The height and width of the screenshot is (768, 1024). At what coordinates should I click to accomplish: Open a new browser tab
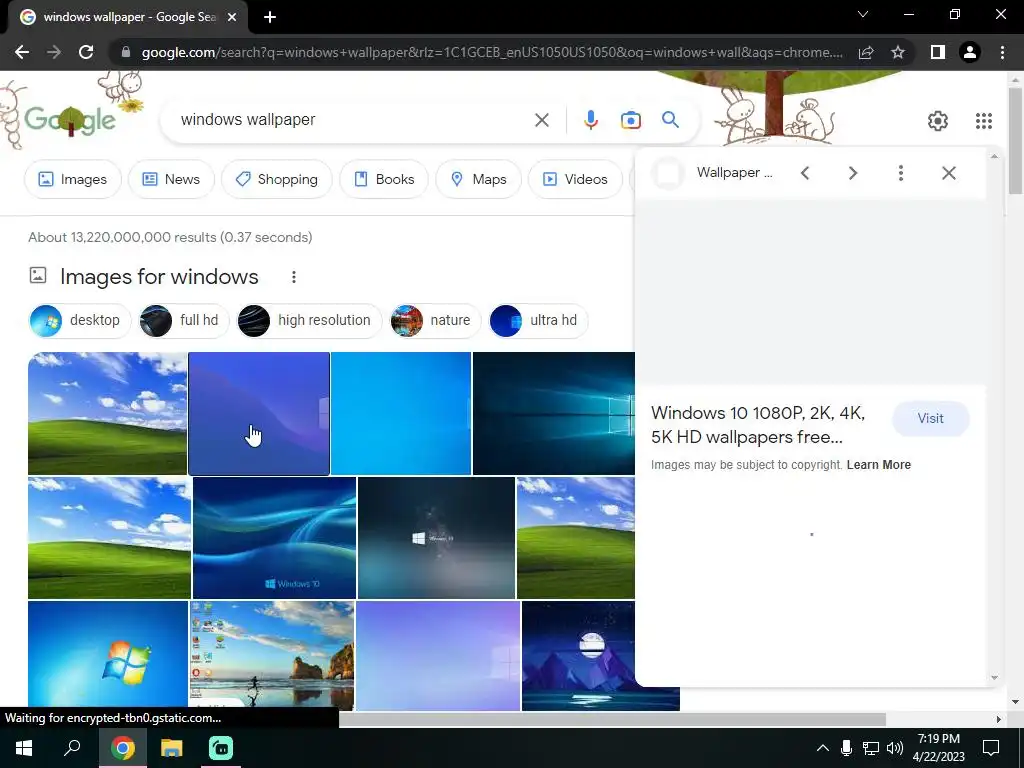click(270, 17)
